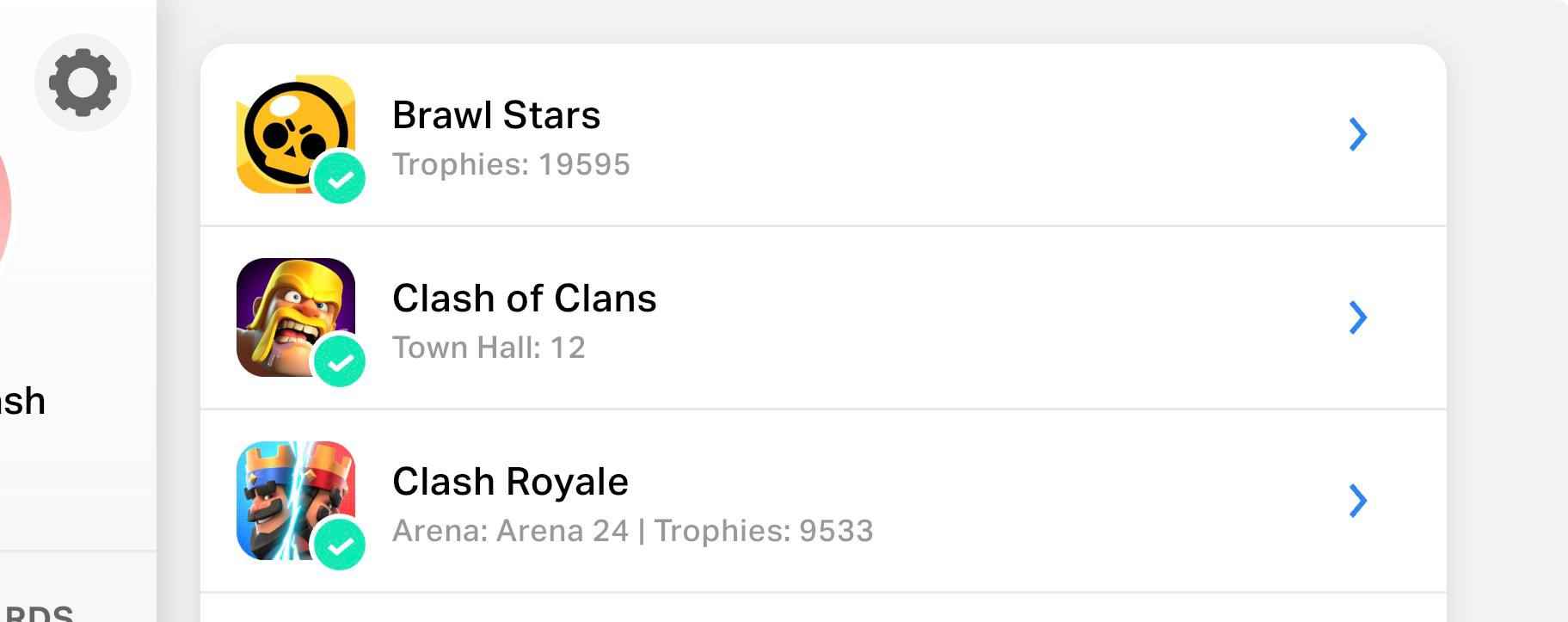
Task: Click the cut-off 'RDS' section label
Action: tap(37, 613)
